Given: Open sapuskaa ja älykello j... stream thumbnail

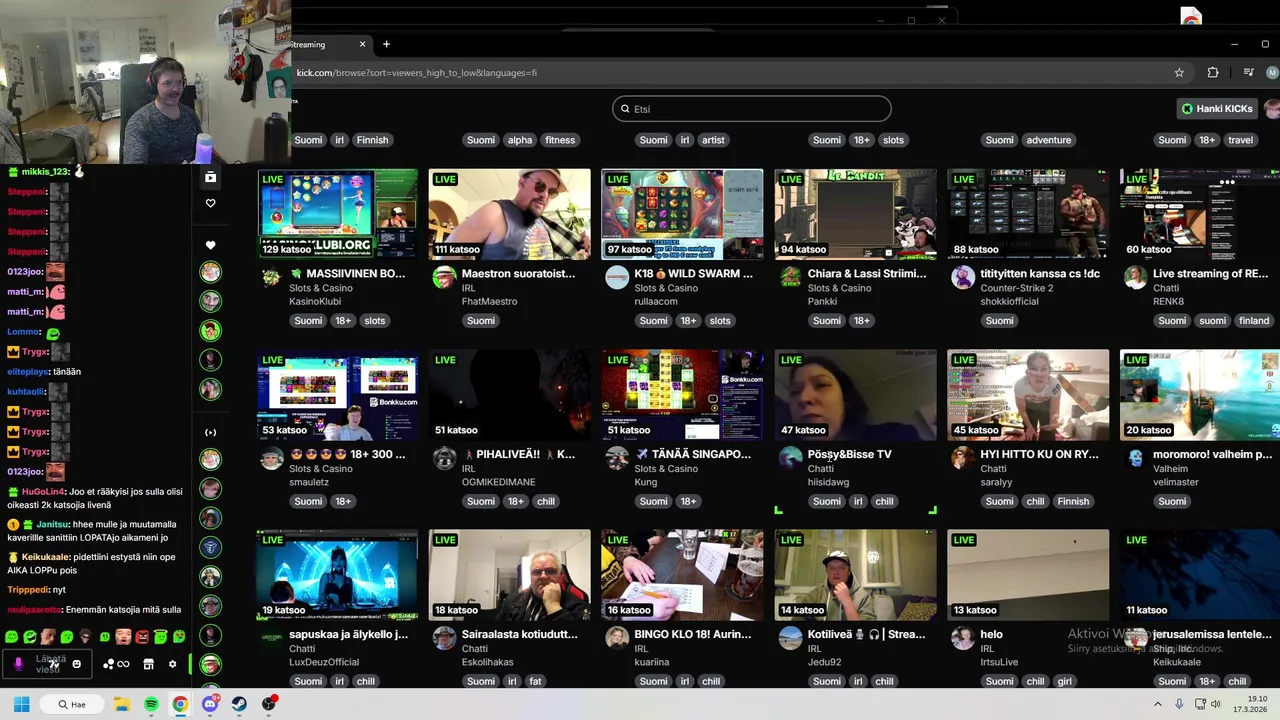Looking at the screenshot, I should click(337, 575).
